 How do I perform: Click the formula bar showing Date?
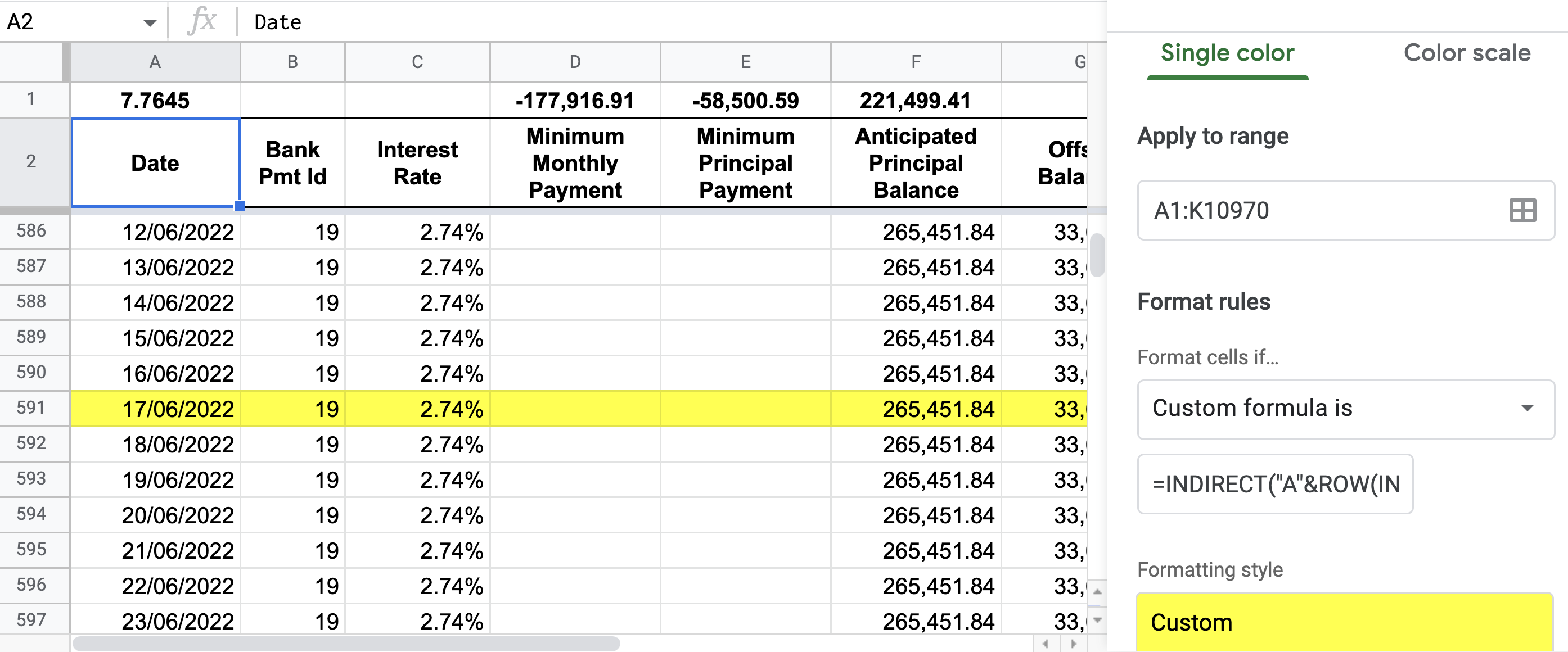click(280, 21)
